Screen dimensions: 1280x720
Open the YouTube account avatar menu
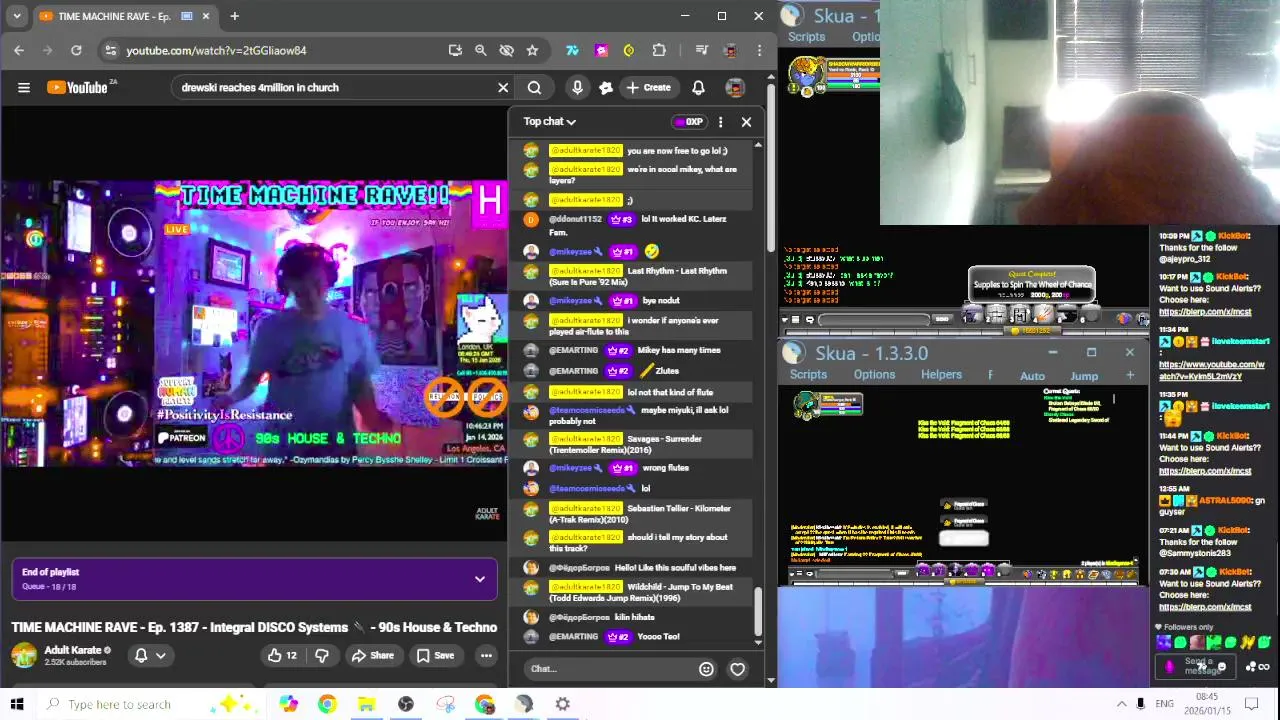[x=735, y=88]
